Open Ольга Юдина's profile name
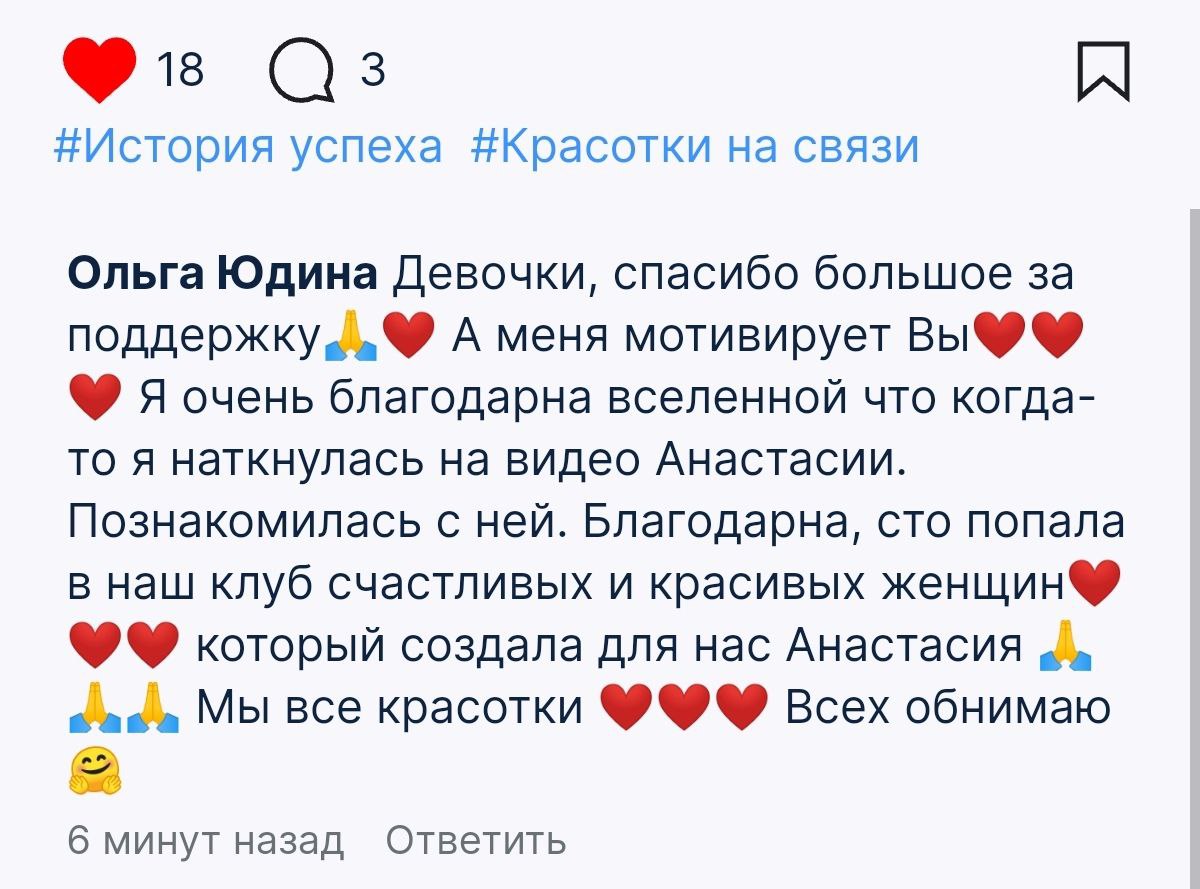This screenshot has height=889, width=1200. pyautogui.click(x=222, y=273)
